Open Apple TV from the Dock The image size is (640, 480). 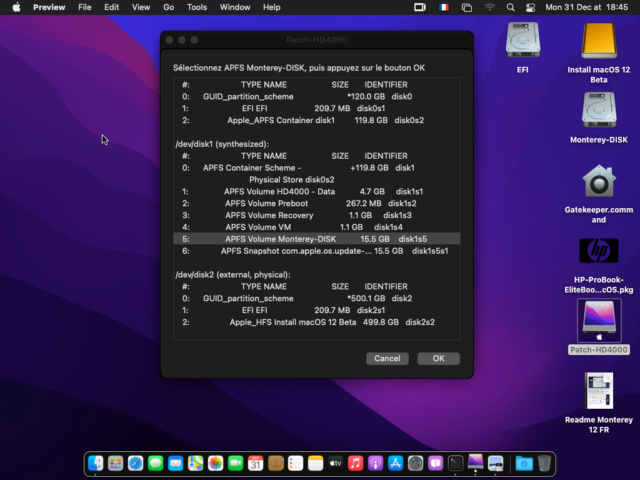tap(336, 463)
